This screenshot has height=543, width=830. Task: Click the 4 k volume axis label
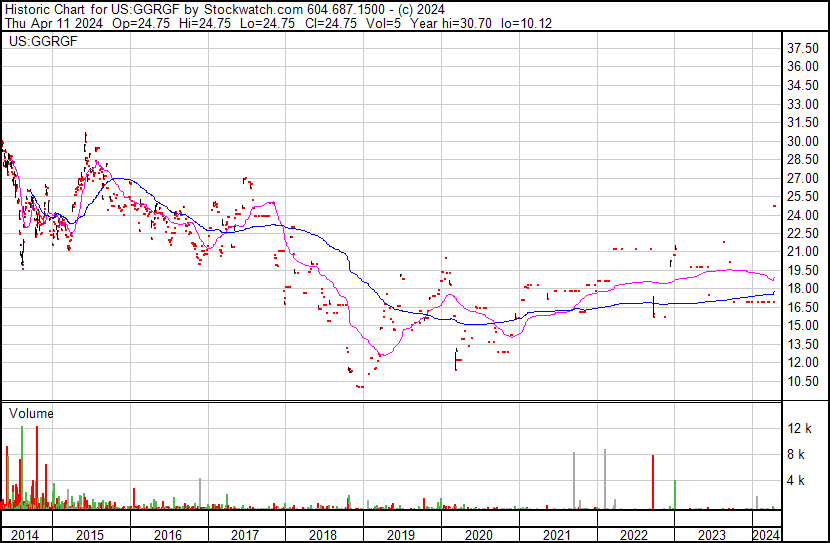[x=800, y=481]
